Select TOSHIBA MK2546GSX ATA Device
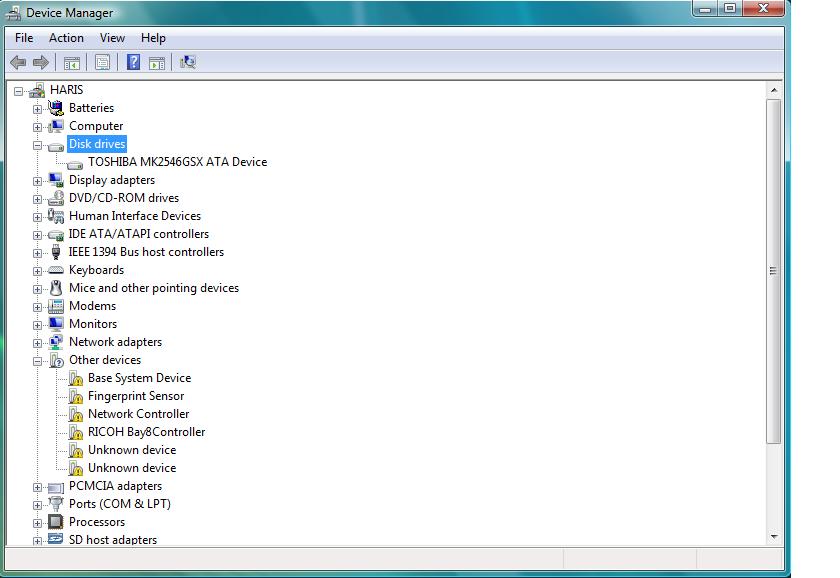This screenshot has height=578, width=840. tap(177, 162)
